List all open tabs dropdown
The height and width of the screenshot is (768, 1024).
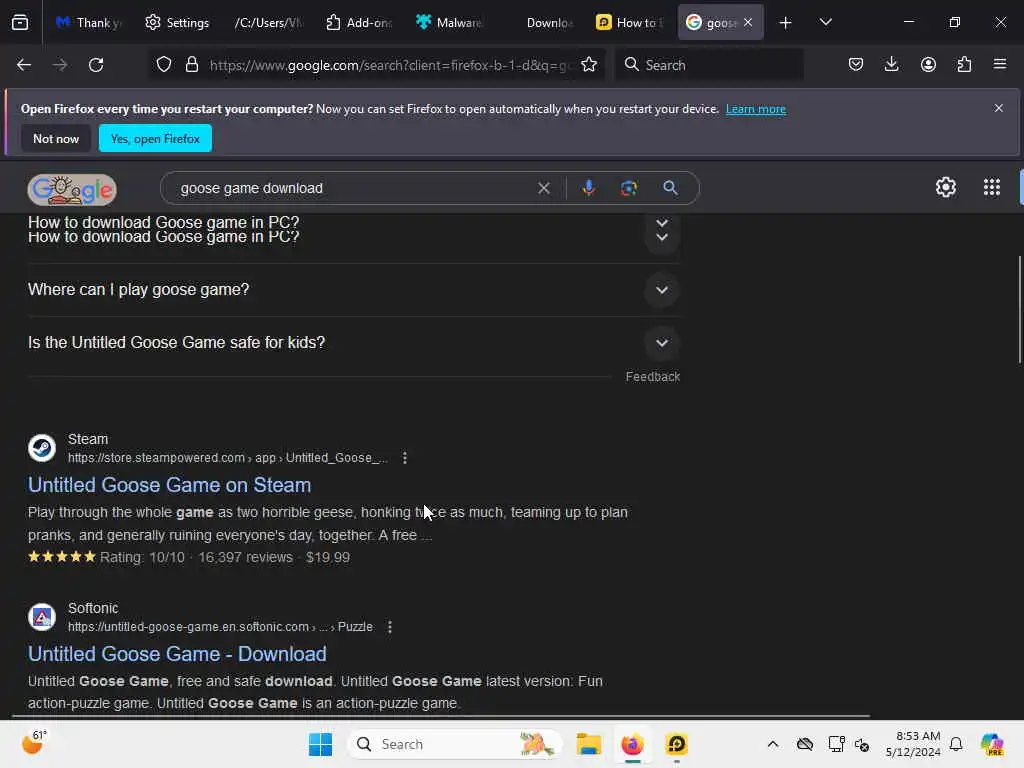(825, 22)
